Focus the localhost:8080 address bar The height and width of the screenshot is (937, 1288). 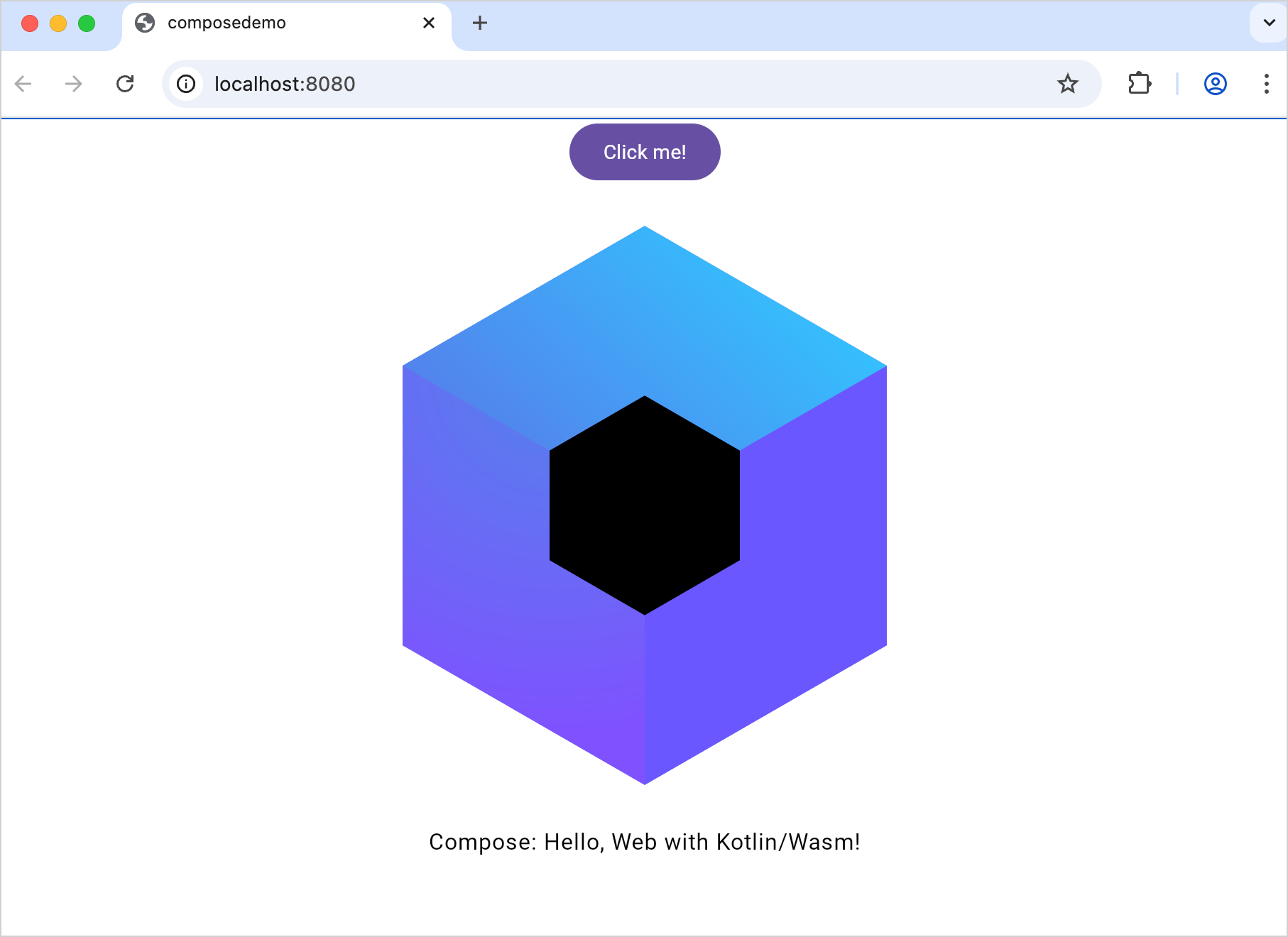(631, 84)
